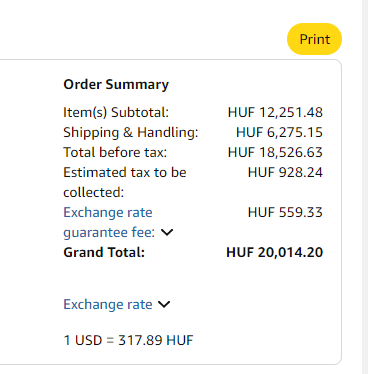
Task: Click the Estimated tax to be collected label
Action: point(125,182)
